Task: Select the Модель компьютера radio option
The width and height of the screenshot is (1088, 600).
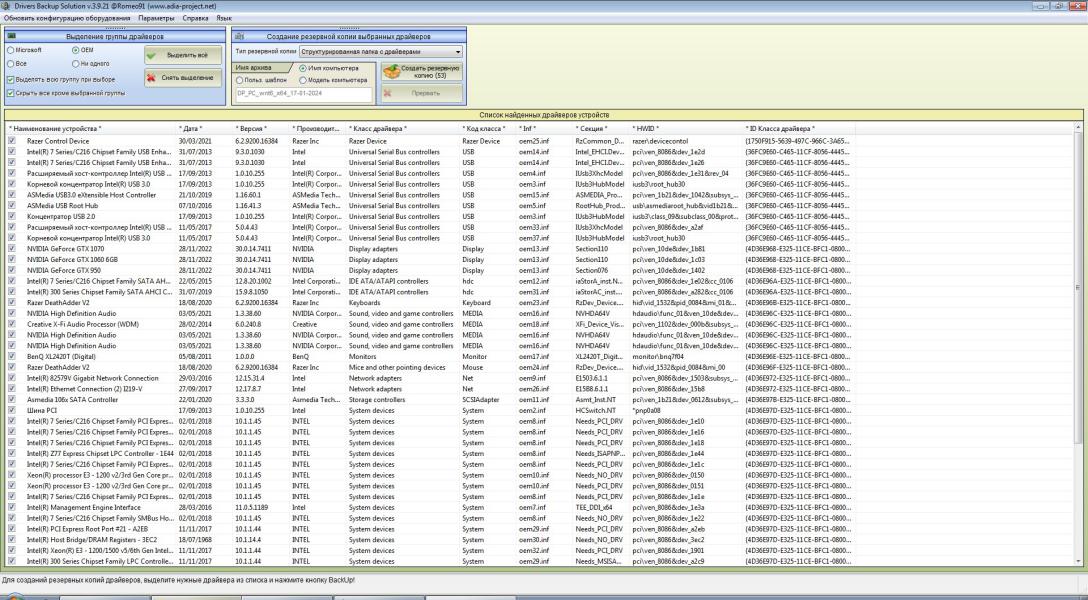Action: 333,80
